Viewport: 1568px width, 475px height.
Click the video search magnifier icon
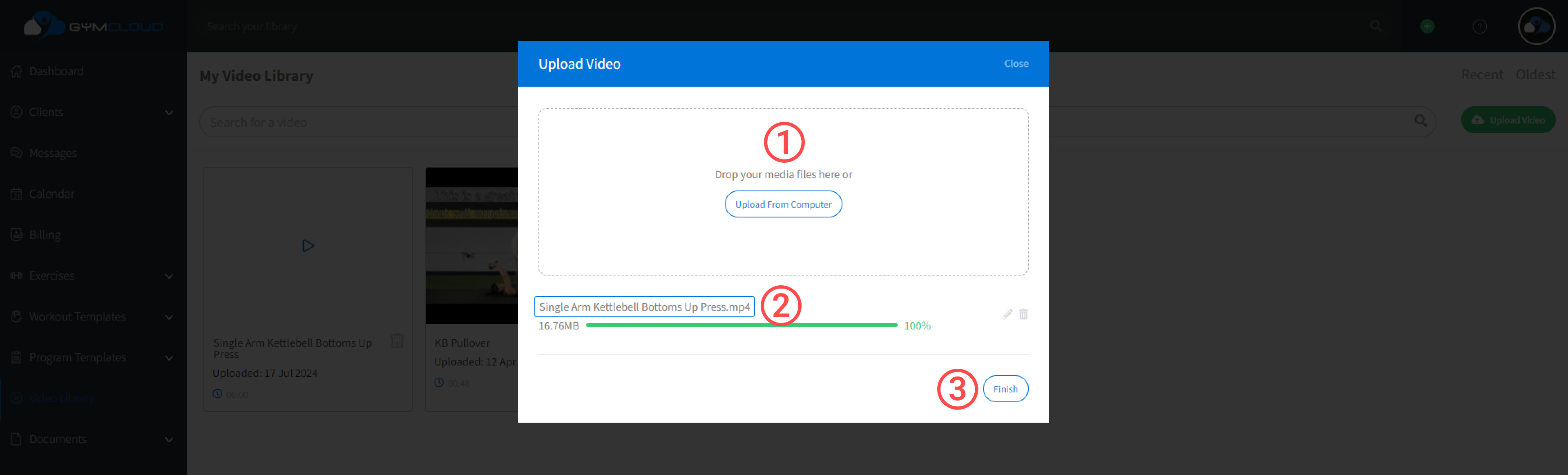[1420, 121]
